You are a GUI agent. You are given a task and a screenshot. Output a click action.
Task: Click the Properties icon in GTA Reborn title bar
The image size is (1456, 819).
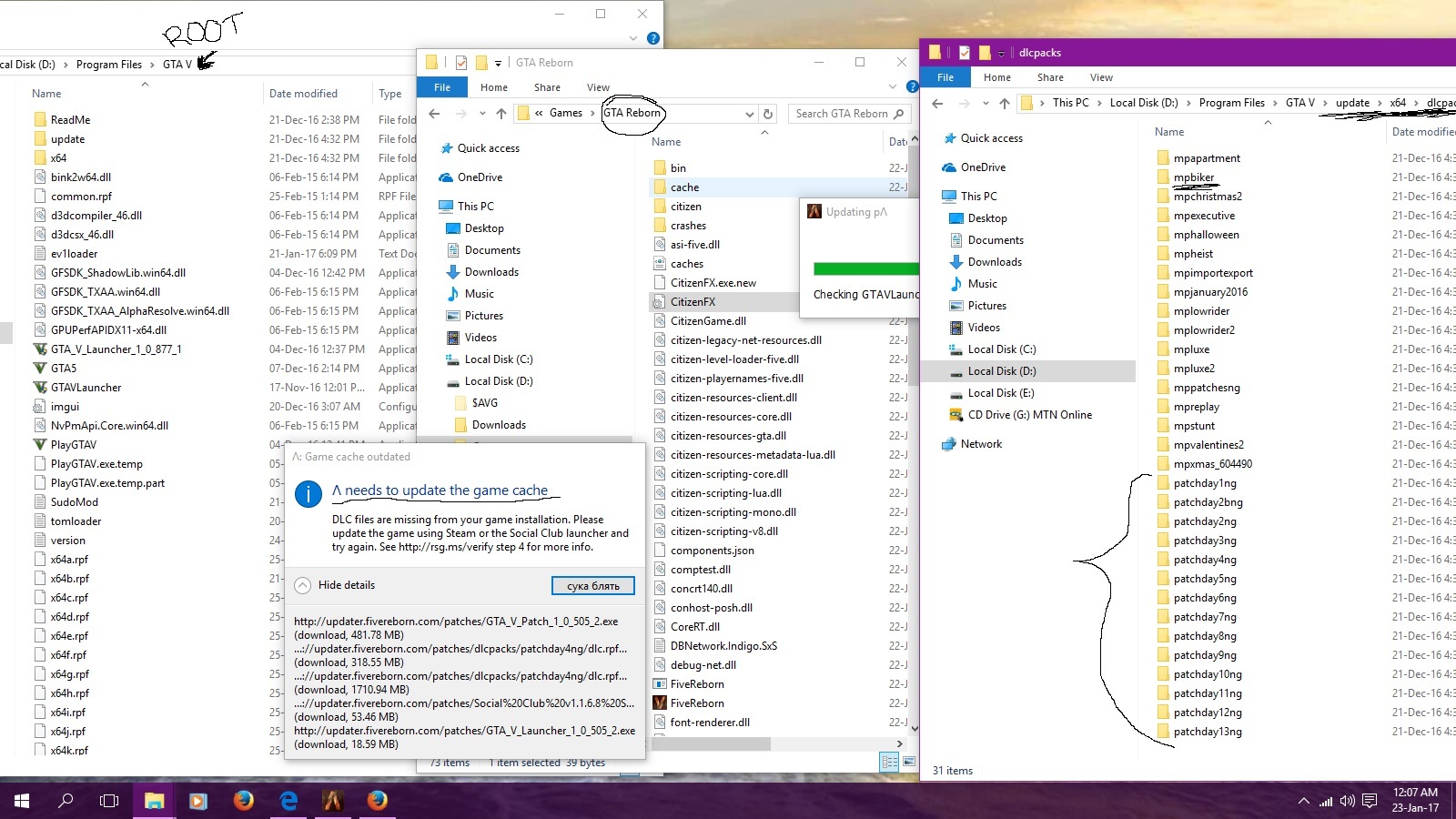click(x=461, y=63)
